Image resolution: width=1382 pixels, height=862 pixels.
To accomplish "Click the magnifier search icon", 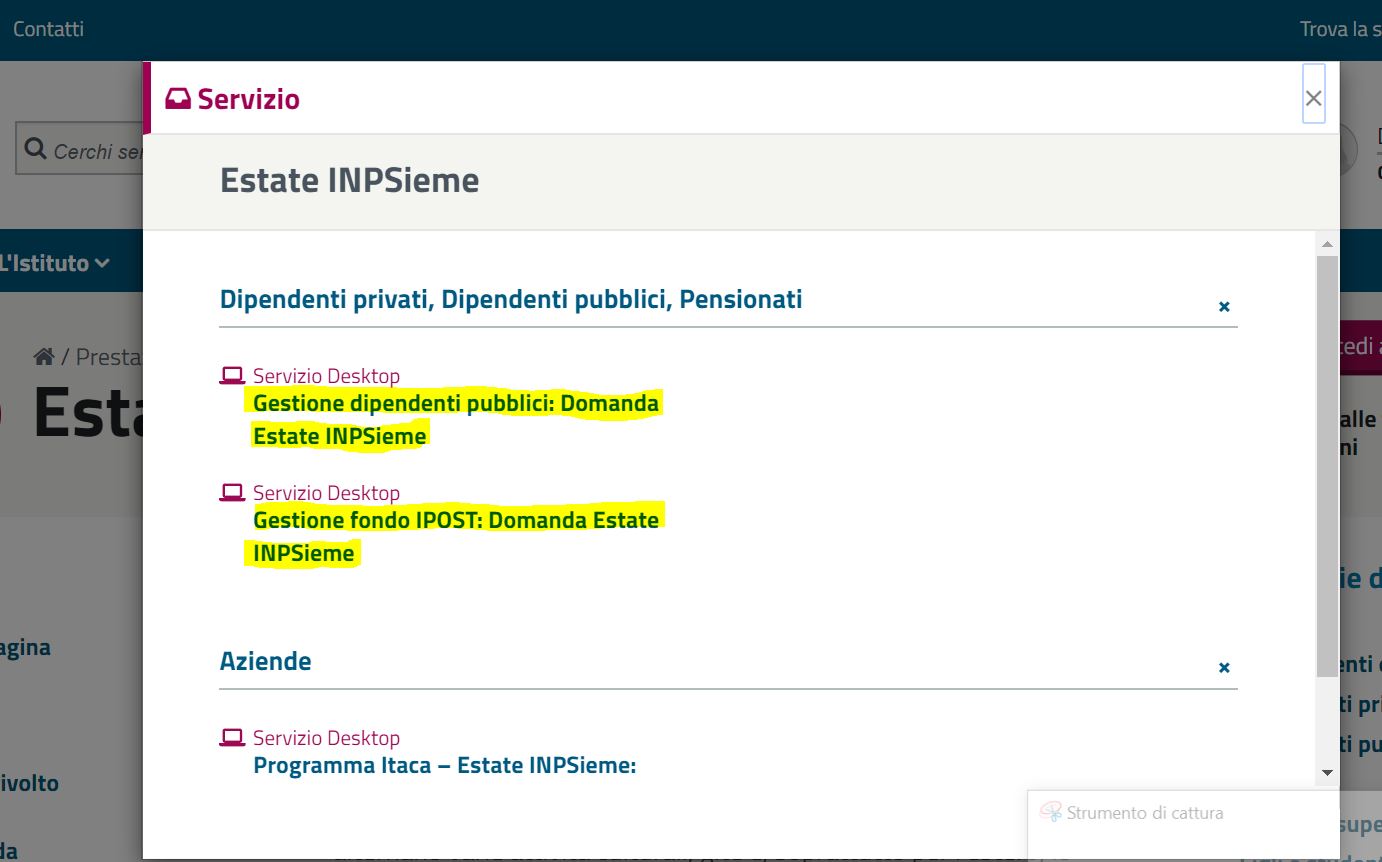I will (x=35, y=149).
